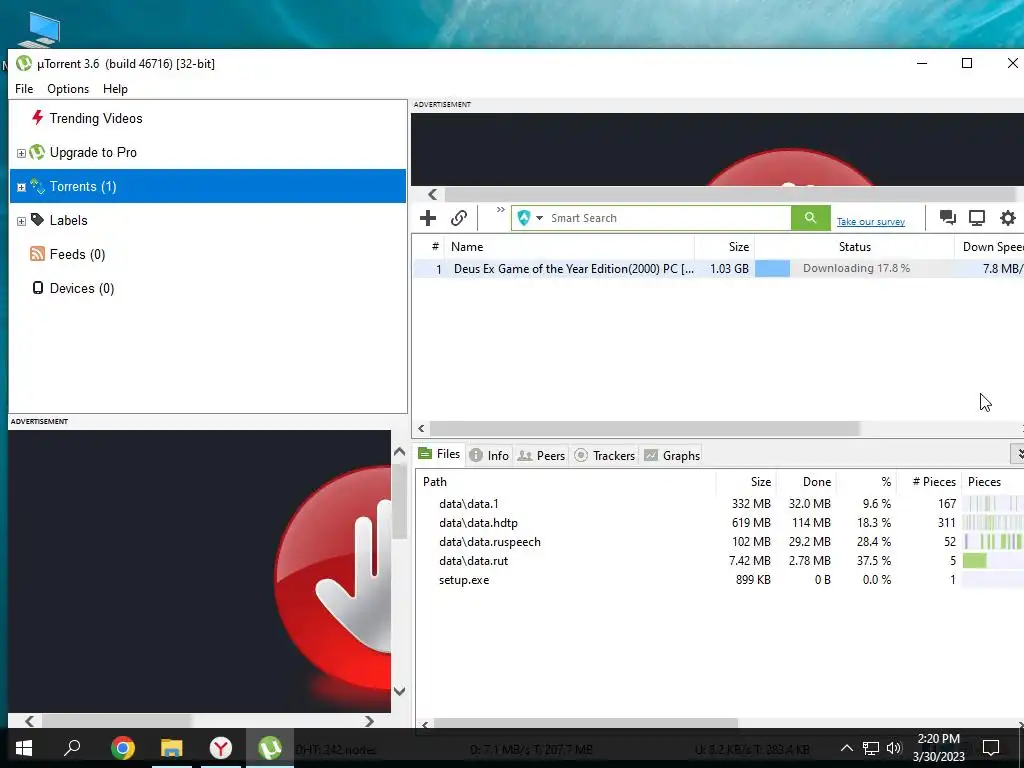Click the remote monitor icon in toolbar
Viewport: 1024px width, 768px height.
[x=977, y=218]
